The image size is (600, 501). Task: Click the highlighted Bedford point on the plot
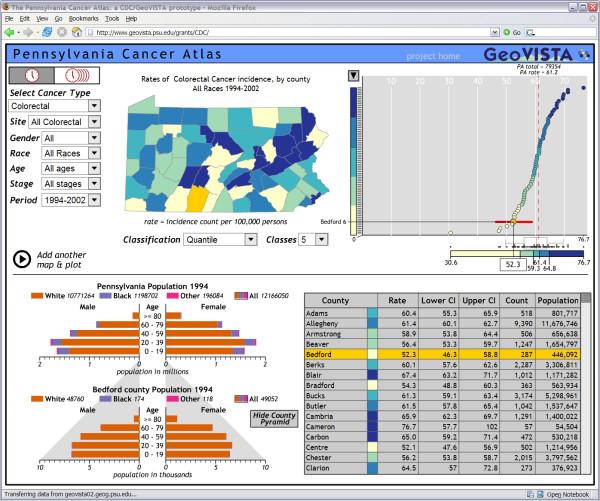tap(513, 222)
